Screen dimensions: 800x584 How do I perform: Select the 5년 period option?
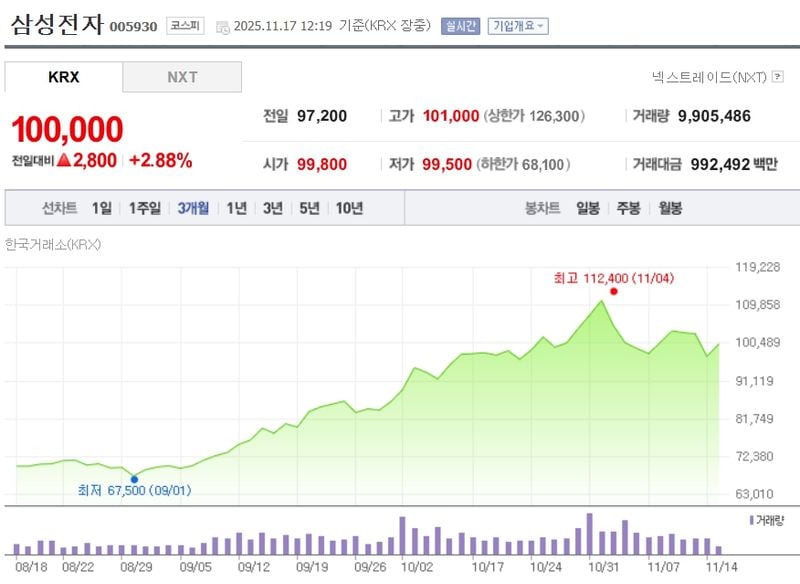[x=307, y=207]
